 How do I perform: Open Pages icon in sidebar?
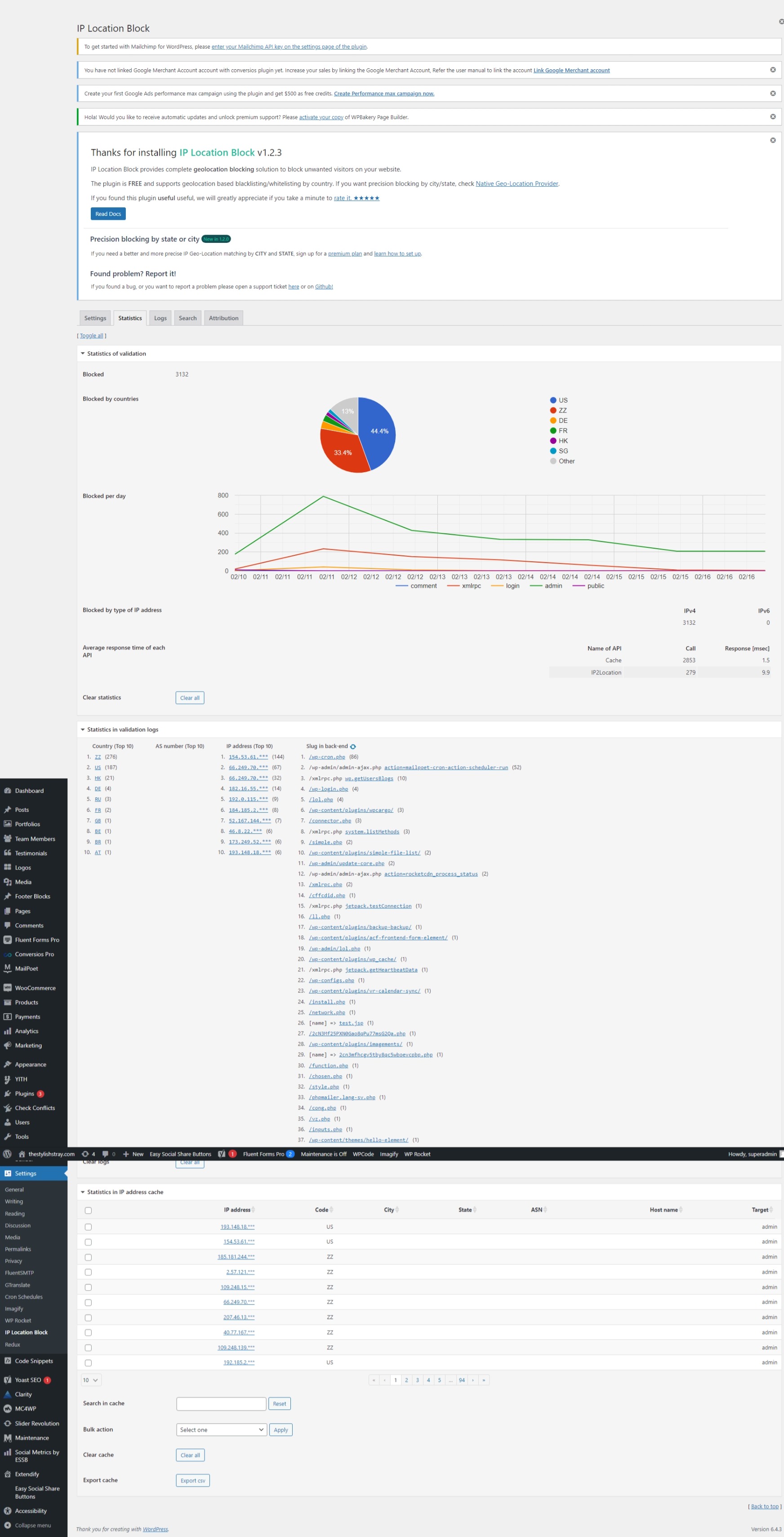[8, 911]
